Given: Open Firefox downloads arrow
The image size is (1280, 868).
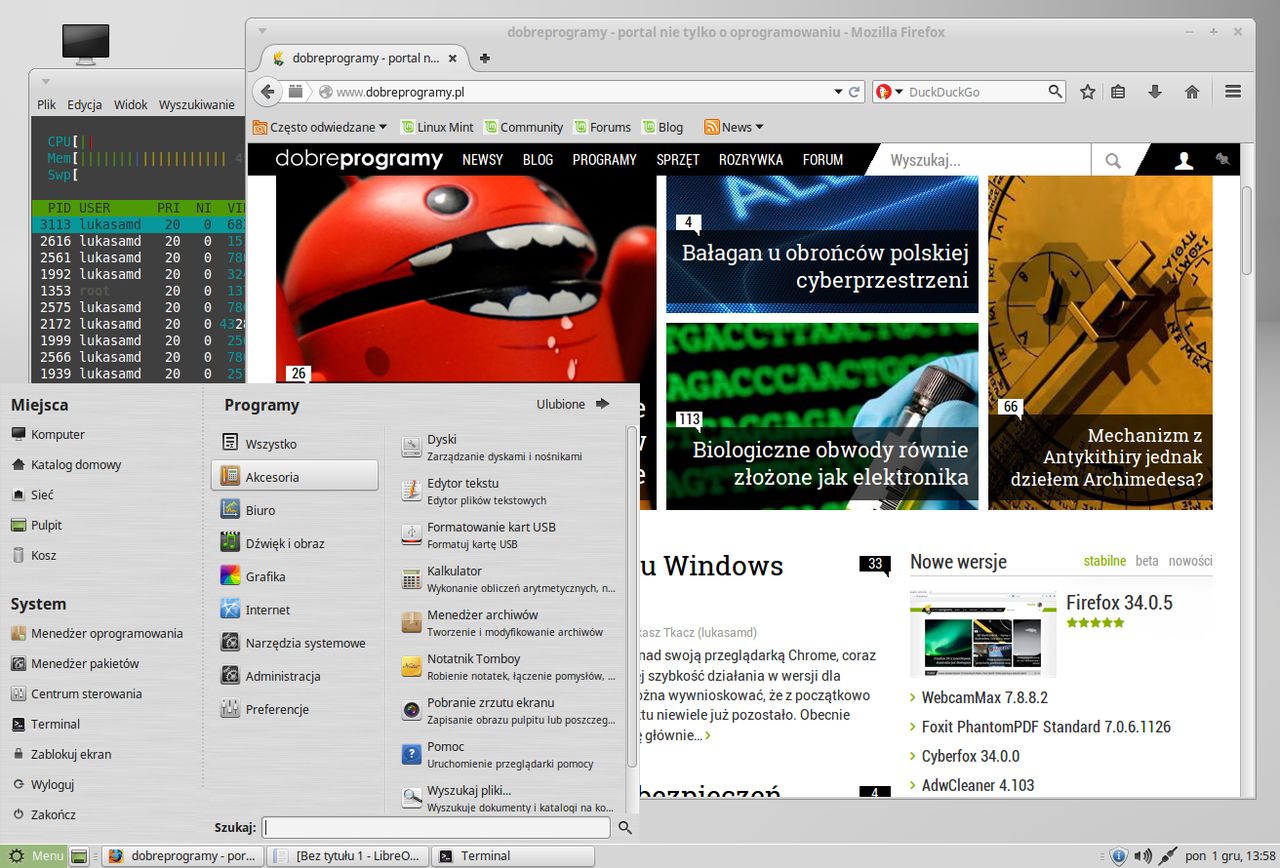Looking at the screenshot, I should click(1155, 91).
